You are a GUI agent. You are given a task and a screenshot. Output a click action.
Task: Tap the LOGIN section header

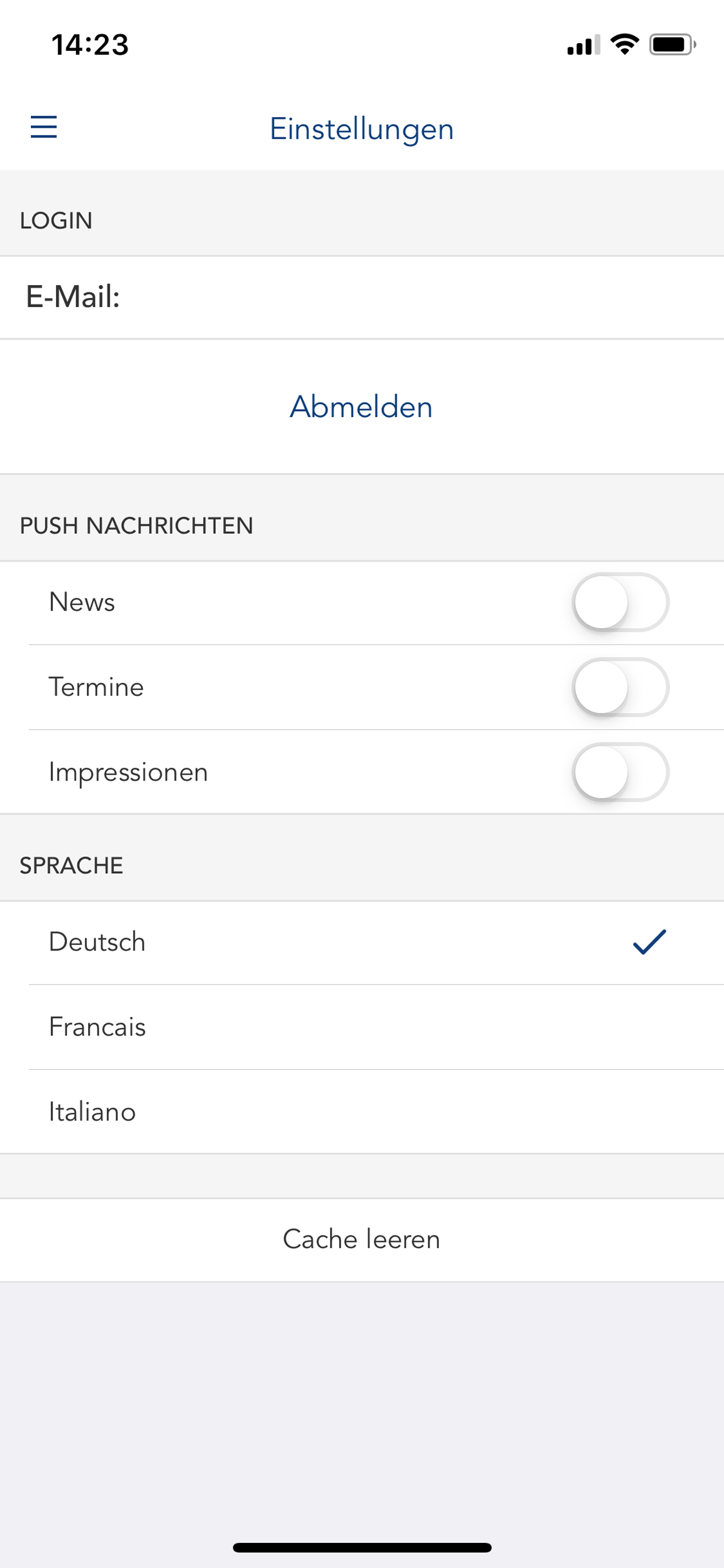[56, 220]
